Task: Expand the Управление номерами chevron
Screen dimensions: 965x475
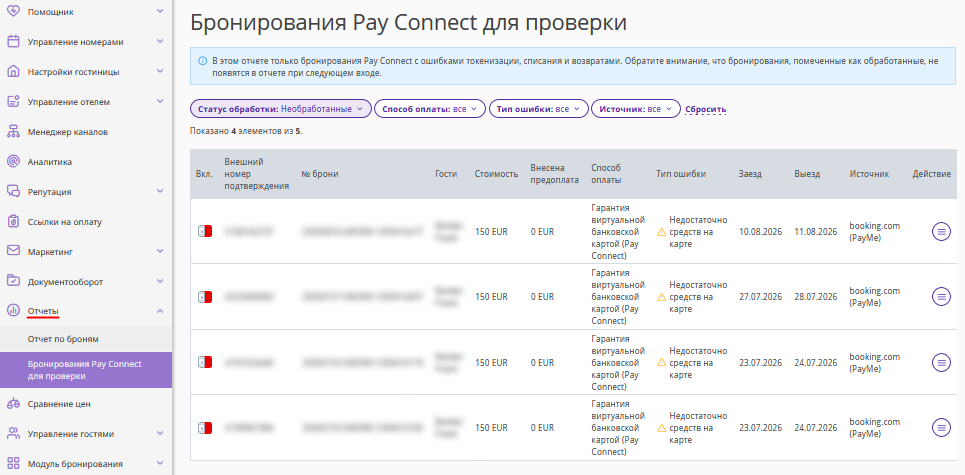Action: click(x=160, y=41)
